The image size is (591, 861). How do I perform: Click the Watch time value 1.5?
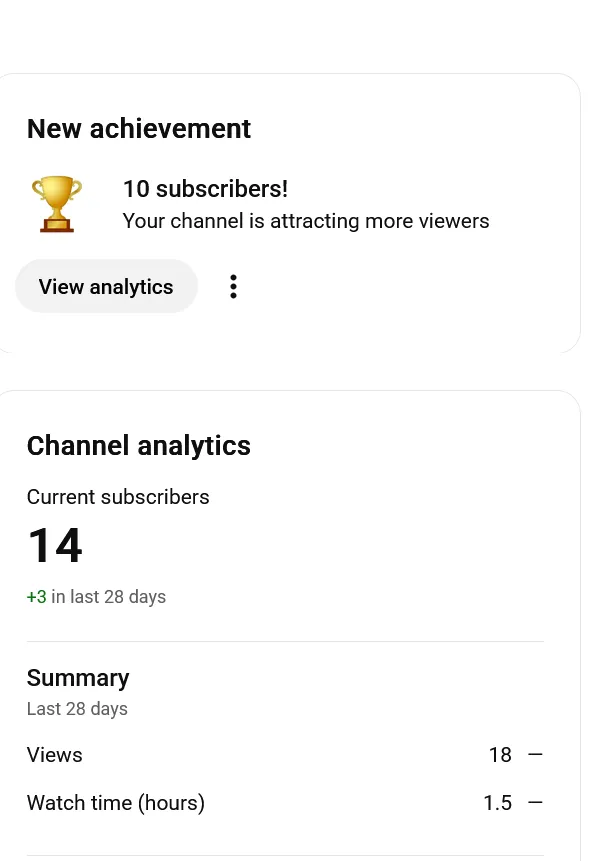pos(498,803)
